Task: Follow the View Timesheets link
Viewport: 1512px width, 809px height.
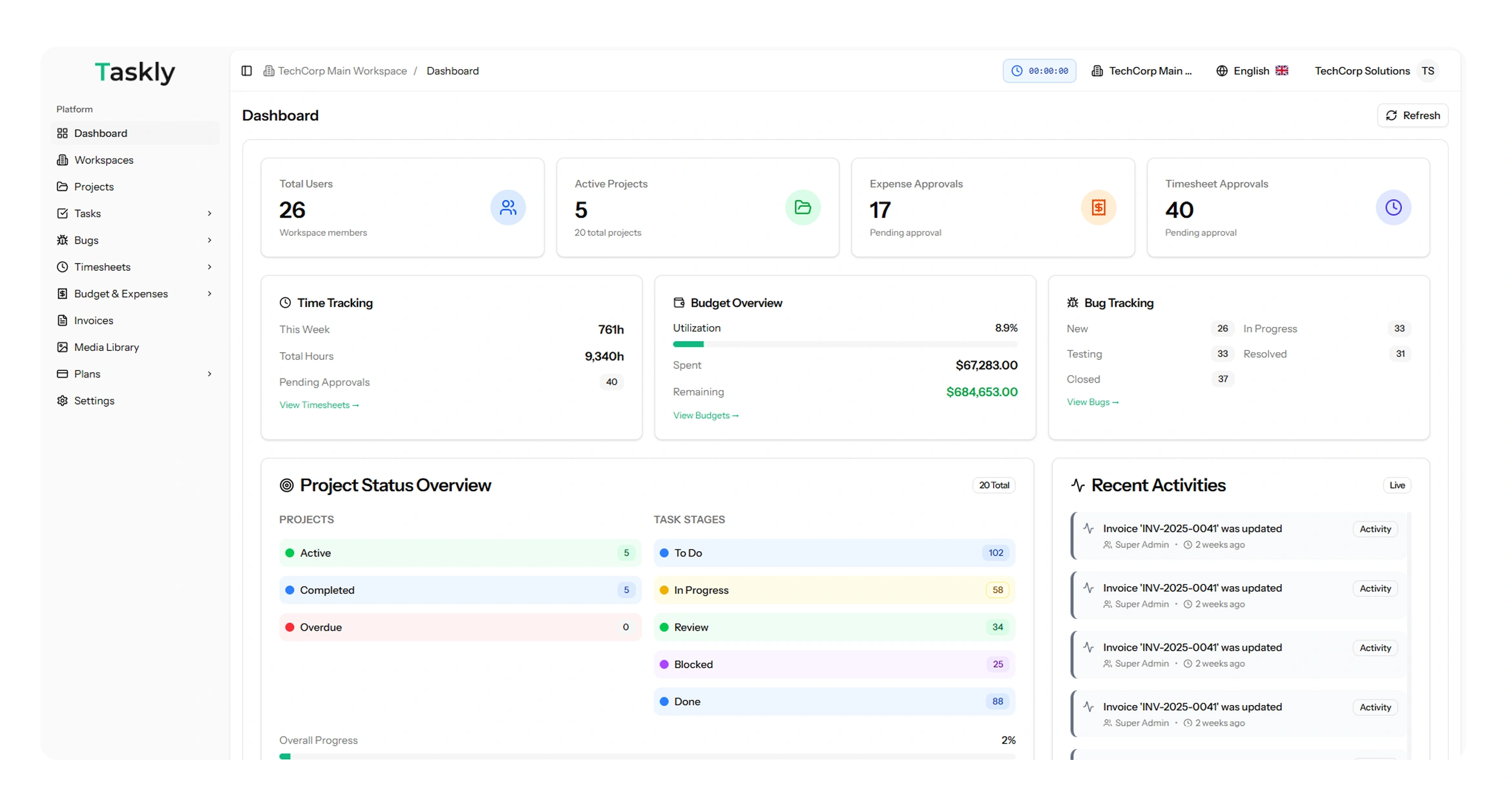Action: tap(319, 405)
